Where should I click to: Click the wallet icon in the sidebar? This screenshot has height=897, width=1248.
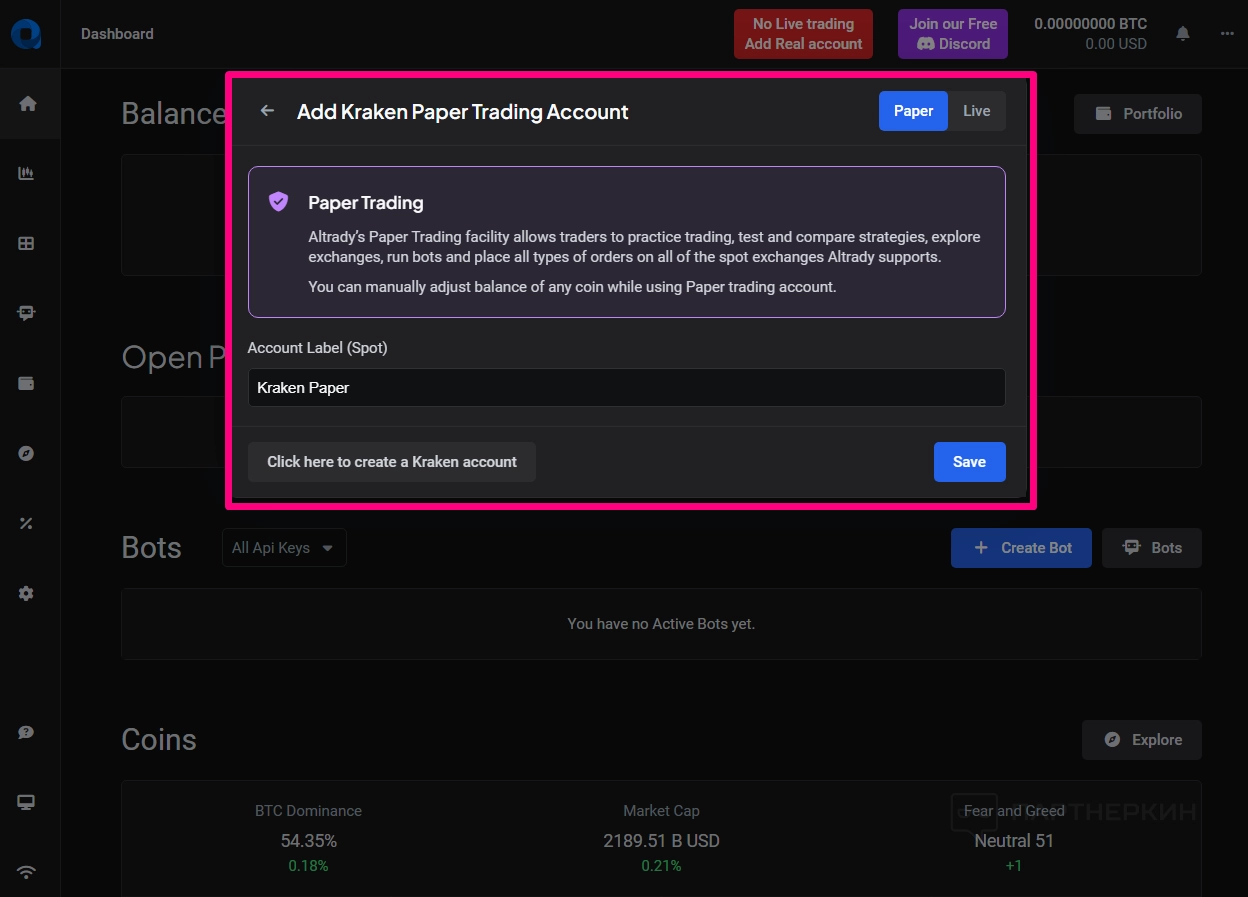[27, 383]
